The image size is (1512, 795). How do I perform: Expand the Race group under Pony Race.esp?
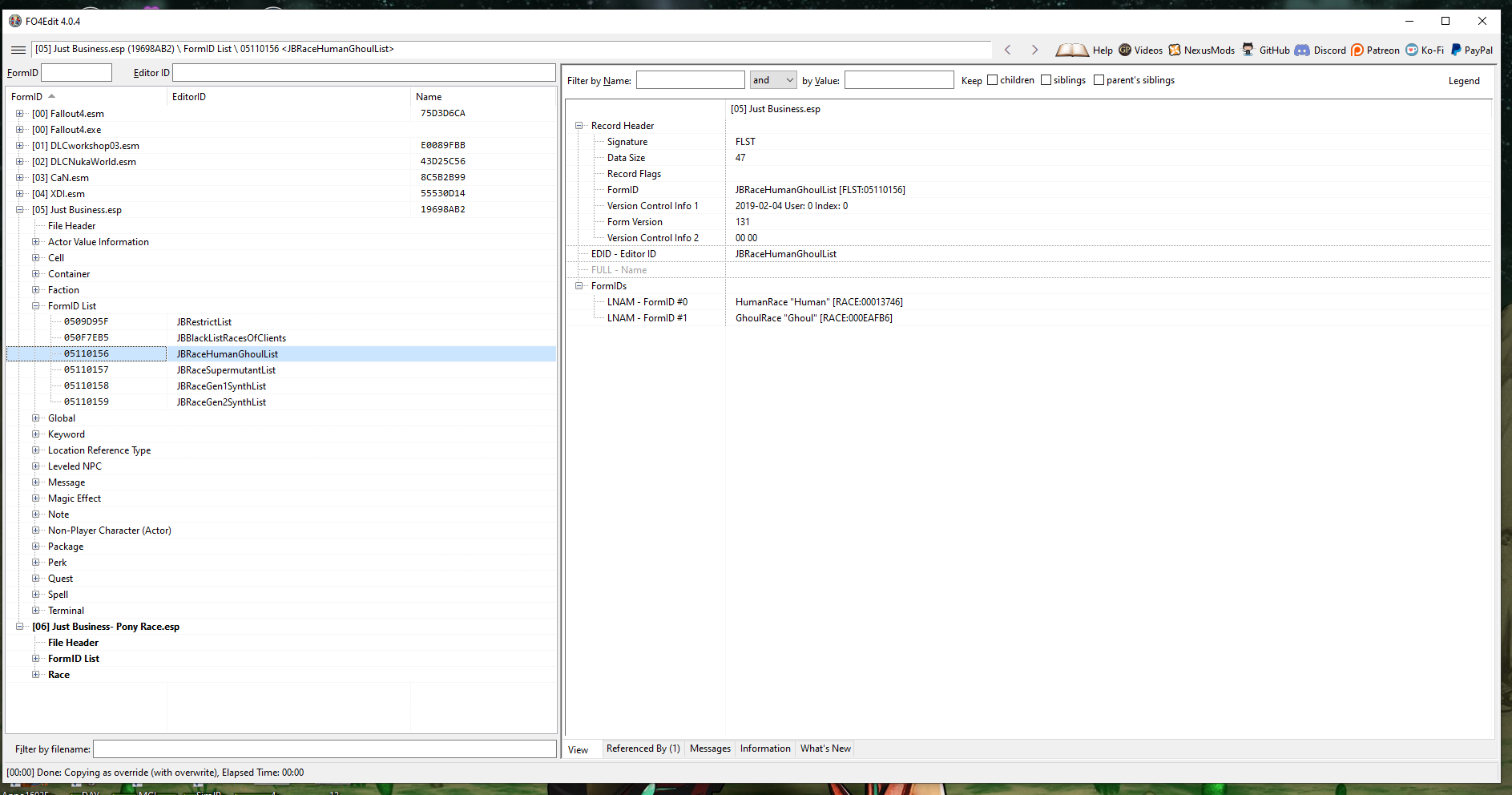pos(36,675)
